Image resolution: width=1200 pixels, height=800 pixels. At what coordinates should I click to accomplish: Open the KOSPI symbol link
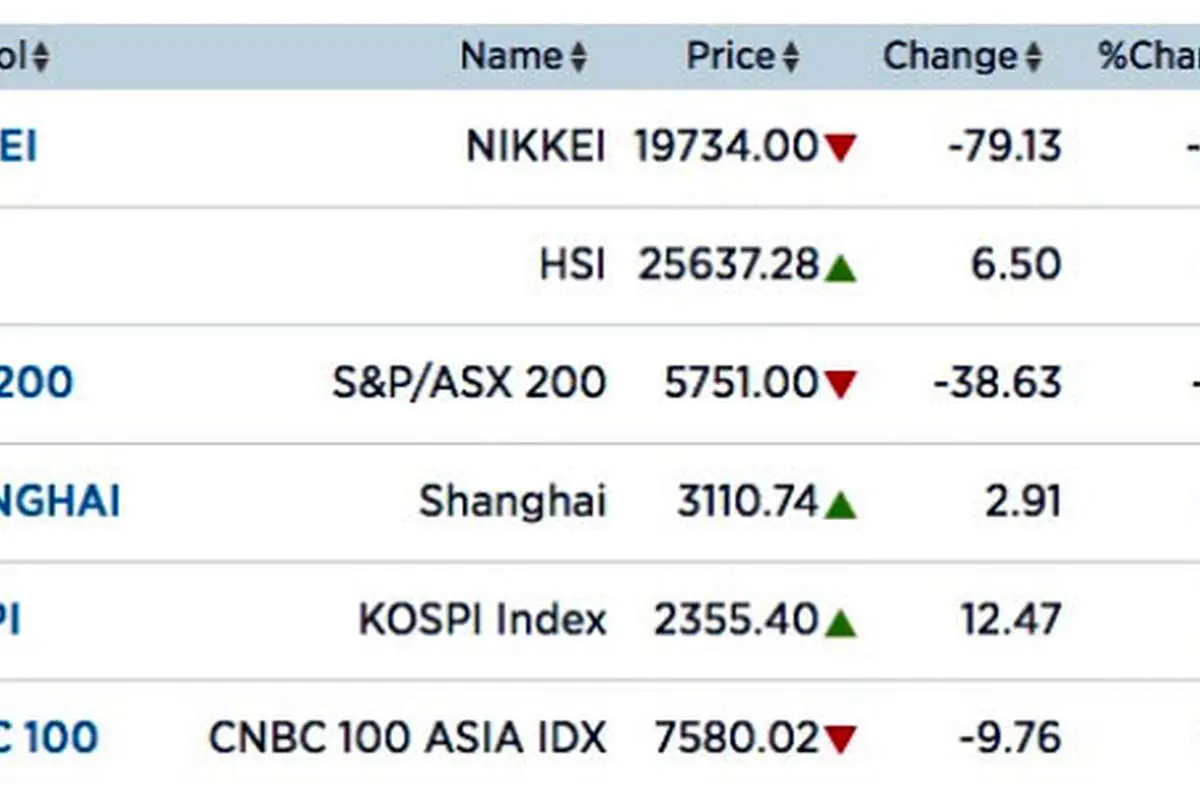pos(11,620)
